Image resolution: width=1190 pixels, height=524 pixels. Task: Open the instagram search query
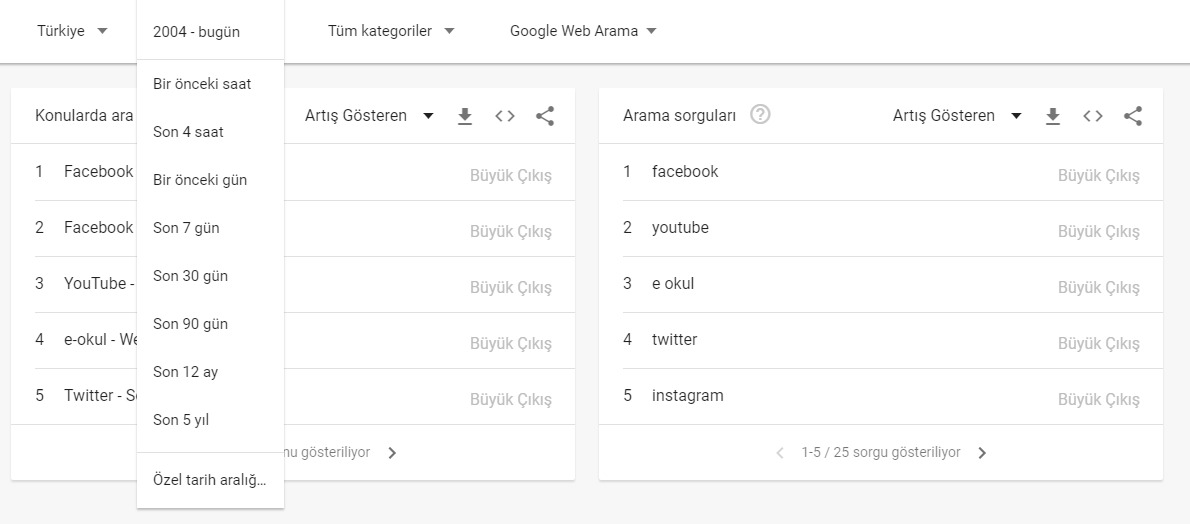pyautogui.click(x=688, y=396)
